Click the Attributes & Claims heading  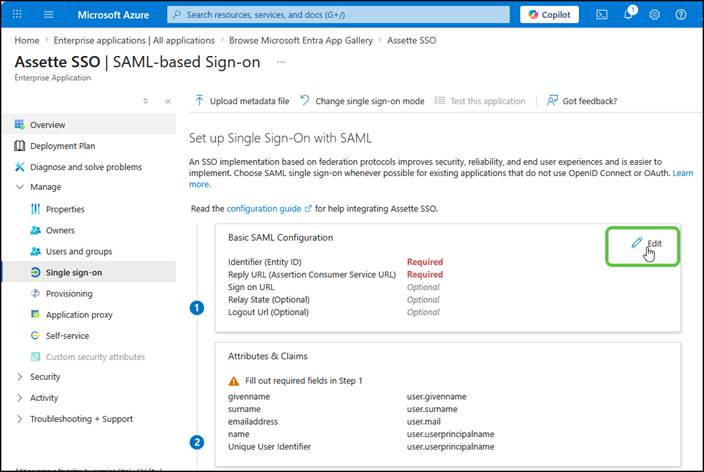coord(268,356)
